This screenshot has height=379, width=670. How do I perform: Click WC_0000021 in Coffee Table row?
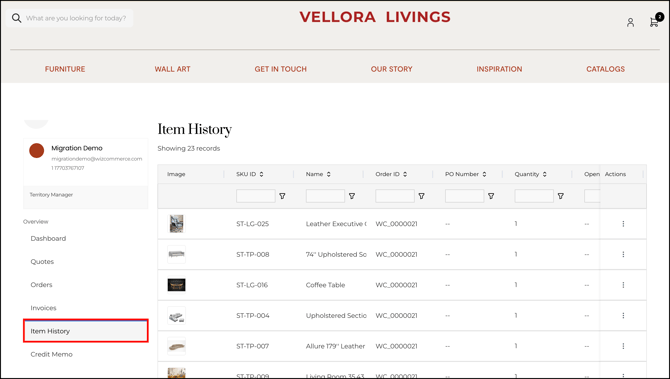[397, 285]
